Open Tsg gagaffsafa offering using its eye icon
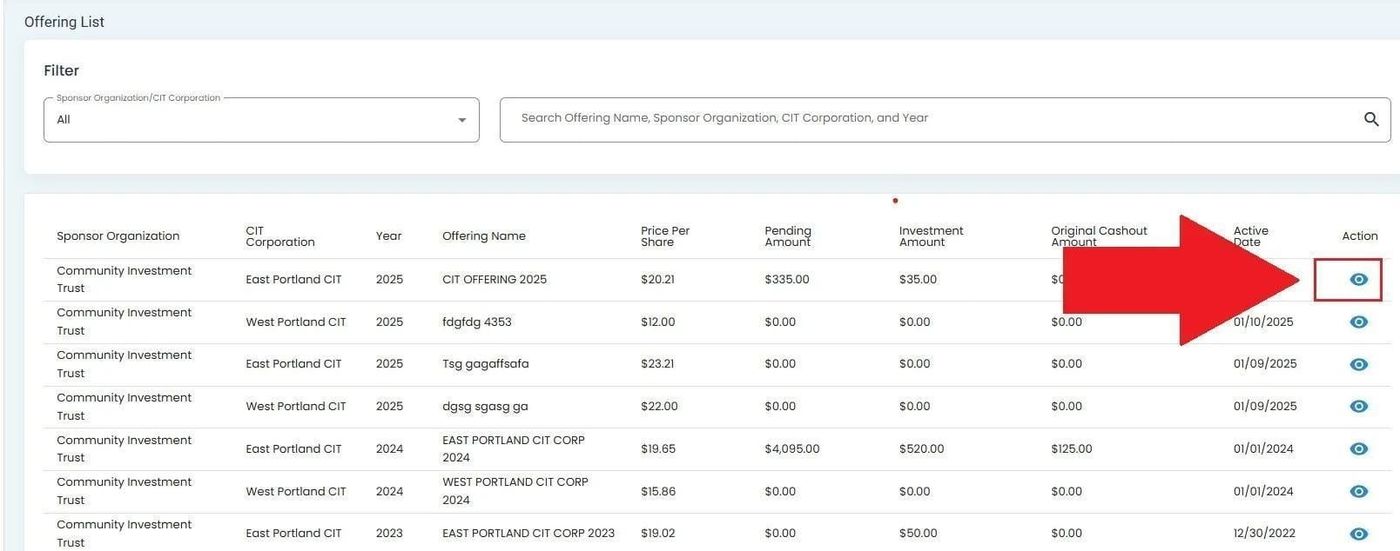Image resolution: width=1400 pixels, height=551 pixels. (x=1358, y=364)
